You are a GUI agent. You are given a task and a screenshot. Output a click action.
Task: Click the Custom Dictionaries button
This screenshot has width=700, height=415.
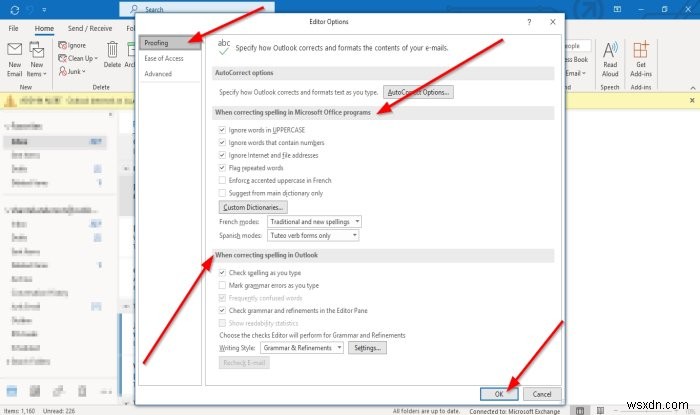point(253,208)
